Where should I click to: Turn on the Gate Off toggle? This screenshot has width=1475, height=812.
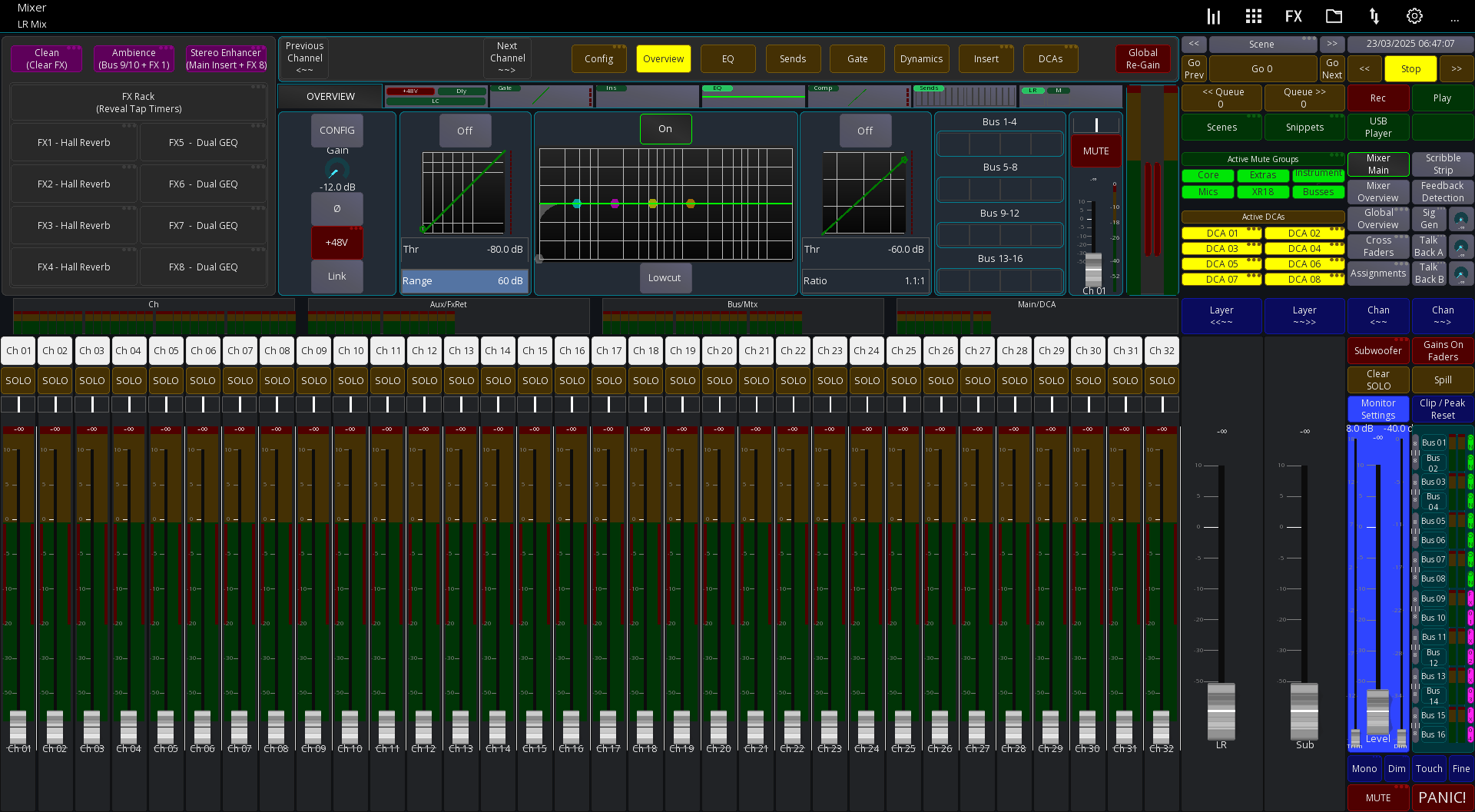[x=465, y=131]
